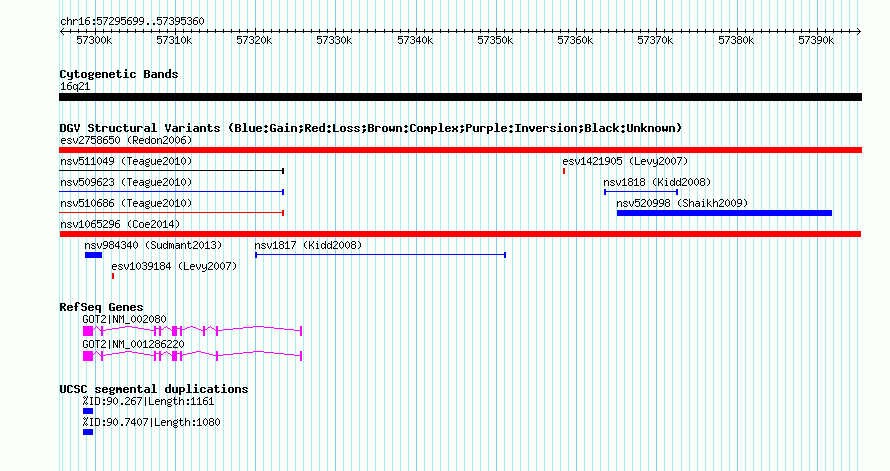Click the %ID:90.267|Length:1161 label
Image resolution: width=890 pixels, height=471 pixels.
click(x=148, y=402)
